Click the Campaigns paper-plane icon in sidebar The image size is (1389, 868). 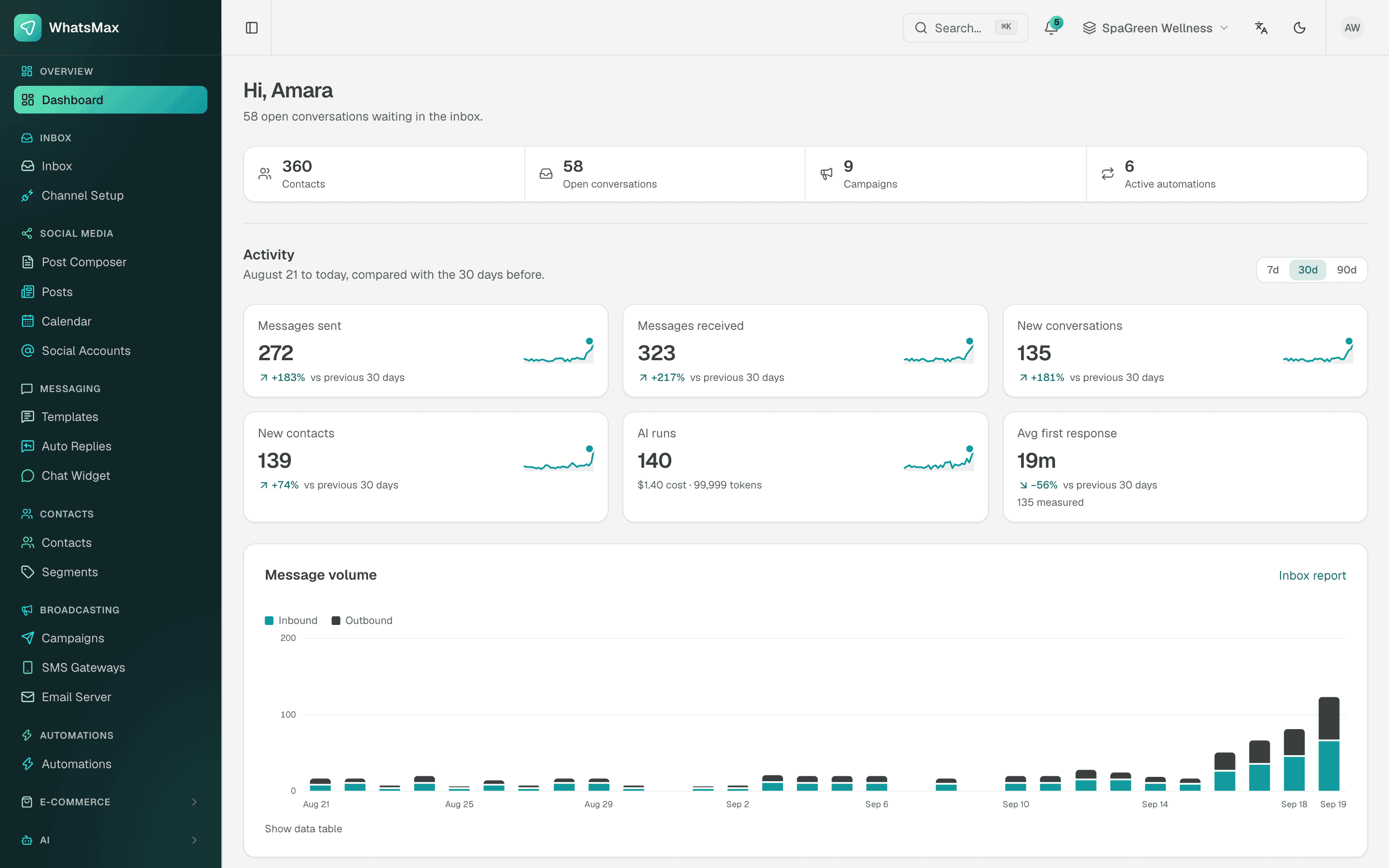pyautogui.click(x=27, y=638)
